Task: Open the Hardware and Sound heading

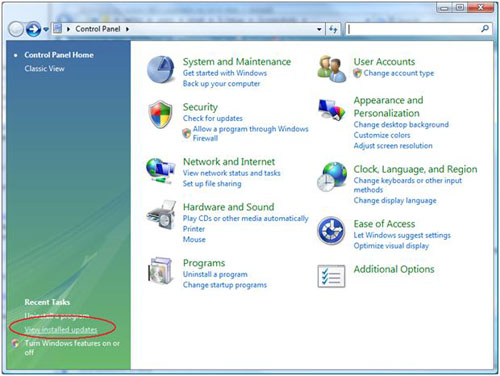Action: pyautogui.click(x=229, y=207)
